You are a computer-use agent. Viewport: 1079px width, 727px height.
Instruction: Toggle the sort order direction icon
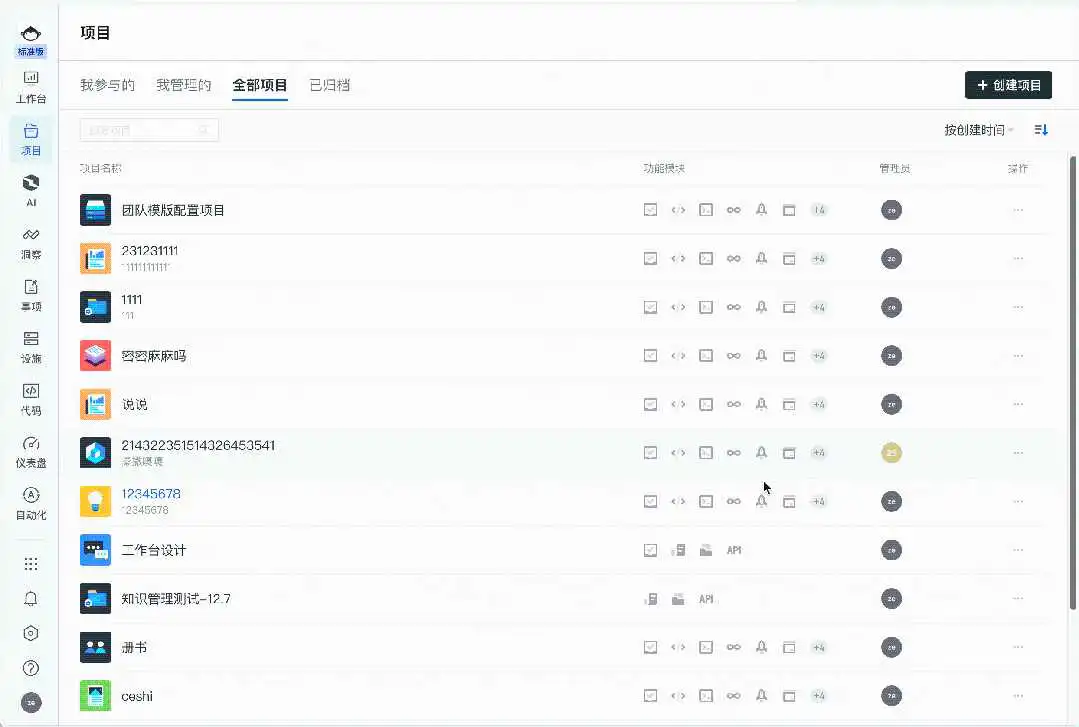pyautogui.click(x=1041, y=130)
